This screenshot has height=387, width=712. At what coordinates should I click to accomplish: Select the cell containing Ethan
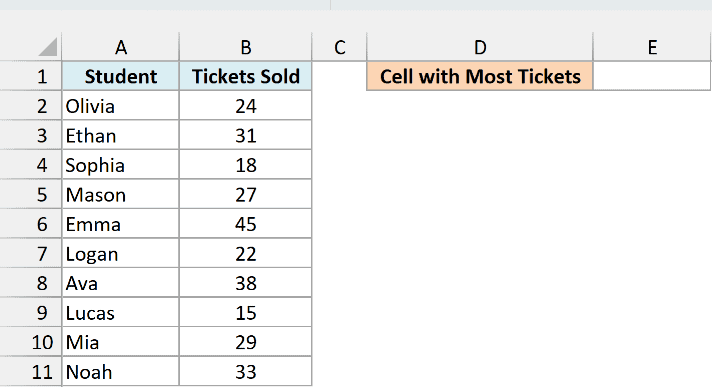[x=120, y=135]
